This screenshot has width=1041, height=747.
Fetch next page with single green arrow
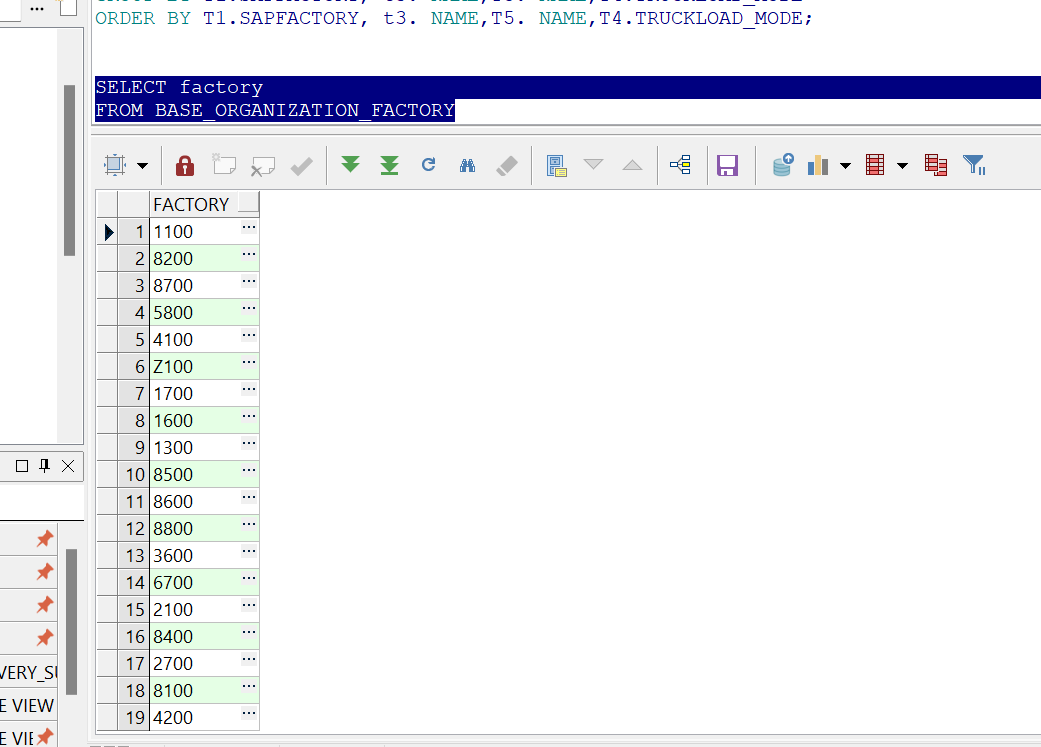click(350, 165)
